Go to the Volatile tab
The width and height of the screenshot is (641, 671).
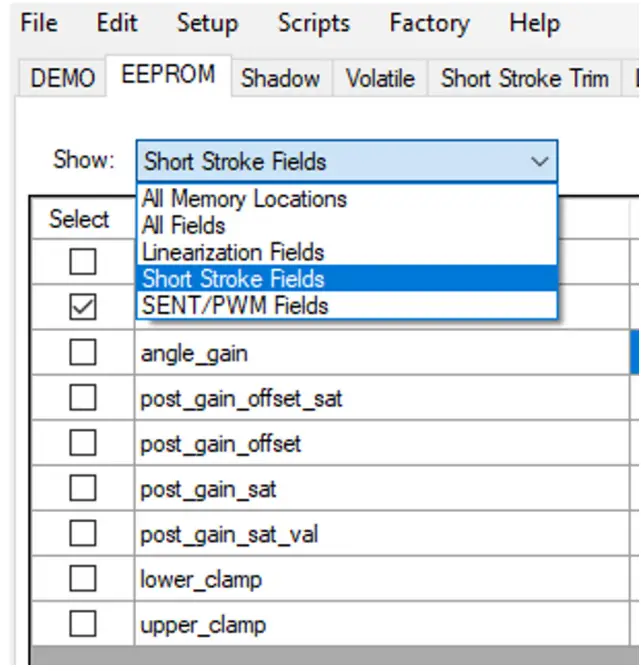tap(380, 78)
